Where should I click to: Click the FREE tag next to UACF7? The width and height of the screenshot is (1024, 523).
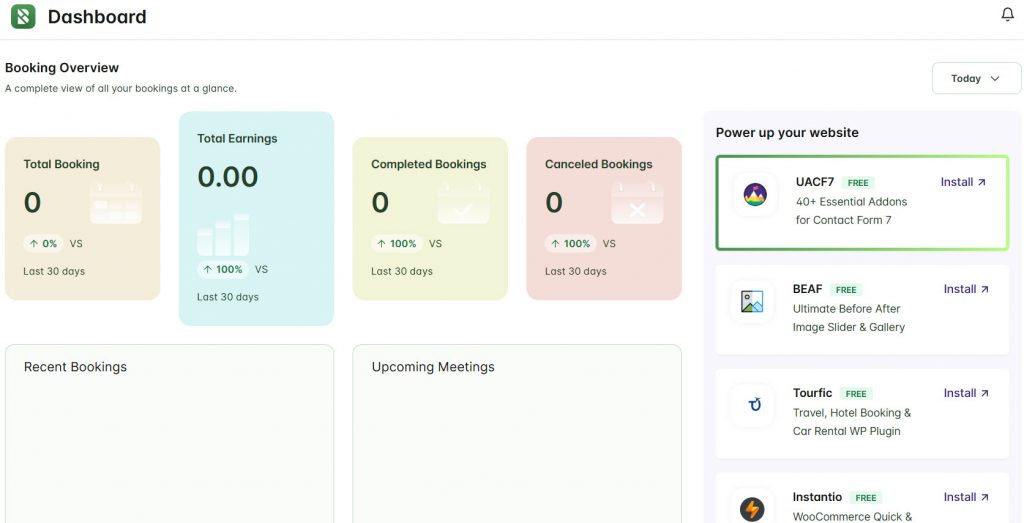858,183
